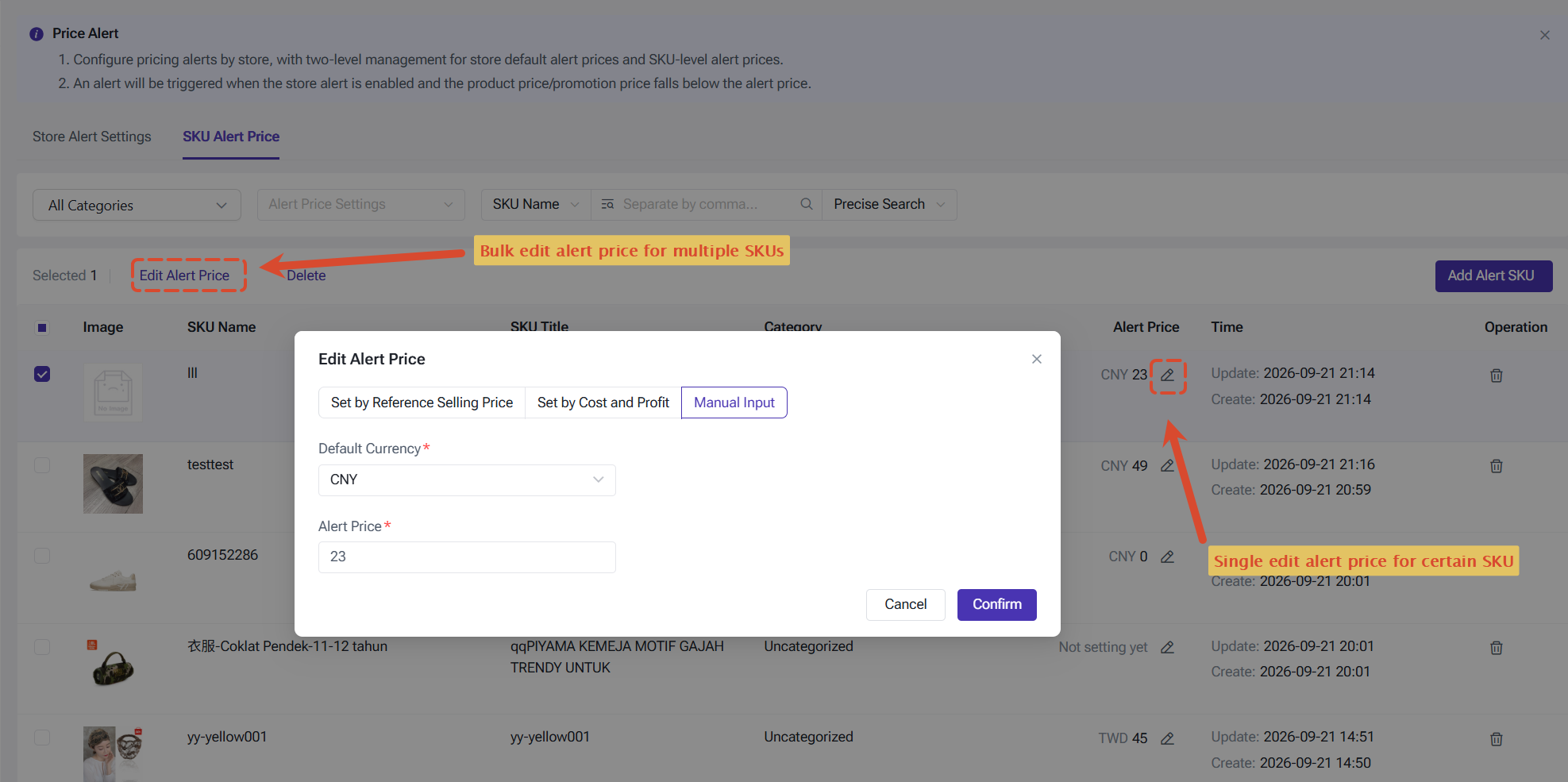This screenshot has height=782, width=1568.
Task: Open the Precise Search dropdown
Action: click(x=889, y=204)
